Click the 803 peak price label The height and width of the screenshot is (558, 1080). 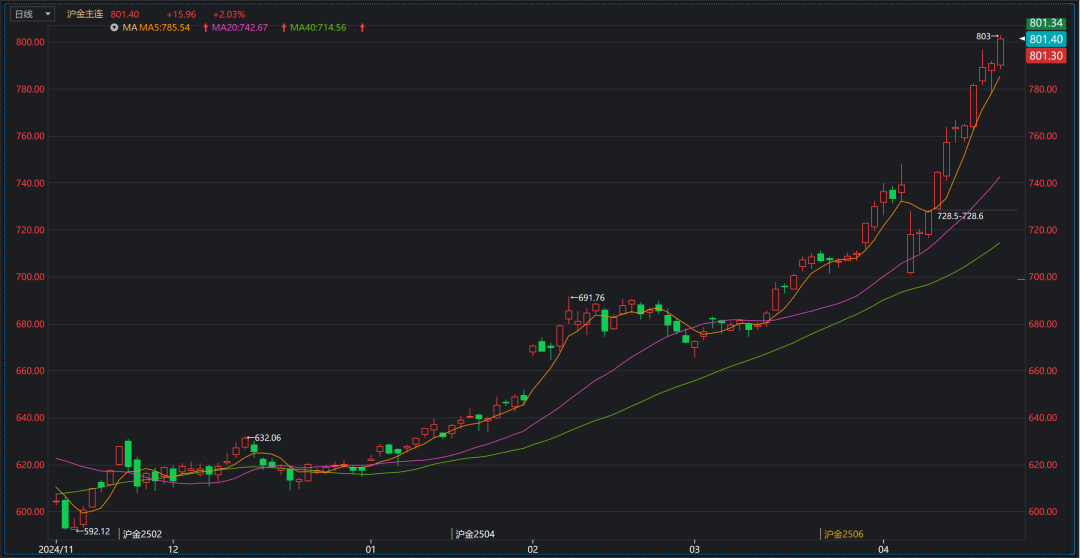[x=984, y=36]
